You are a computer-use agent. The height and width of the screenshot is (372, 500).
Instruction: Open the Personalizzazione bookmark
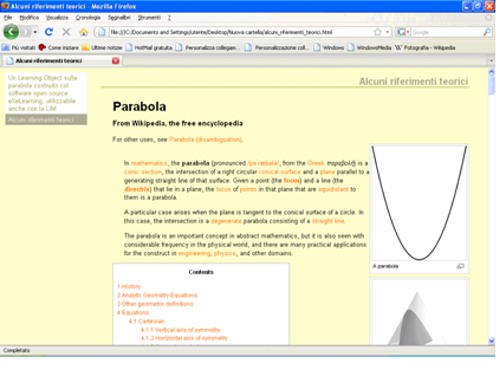tap(276, 48)
